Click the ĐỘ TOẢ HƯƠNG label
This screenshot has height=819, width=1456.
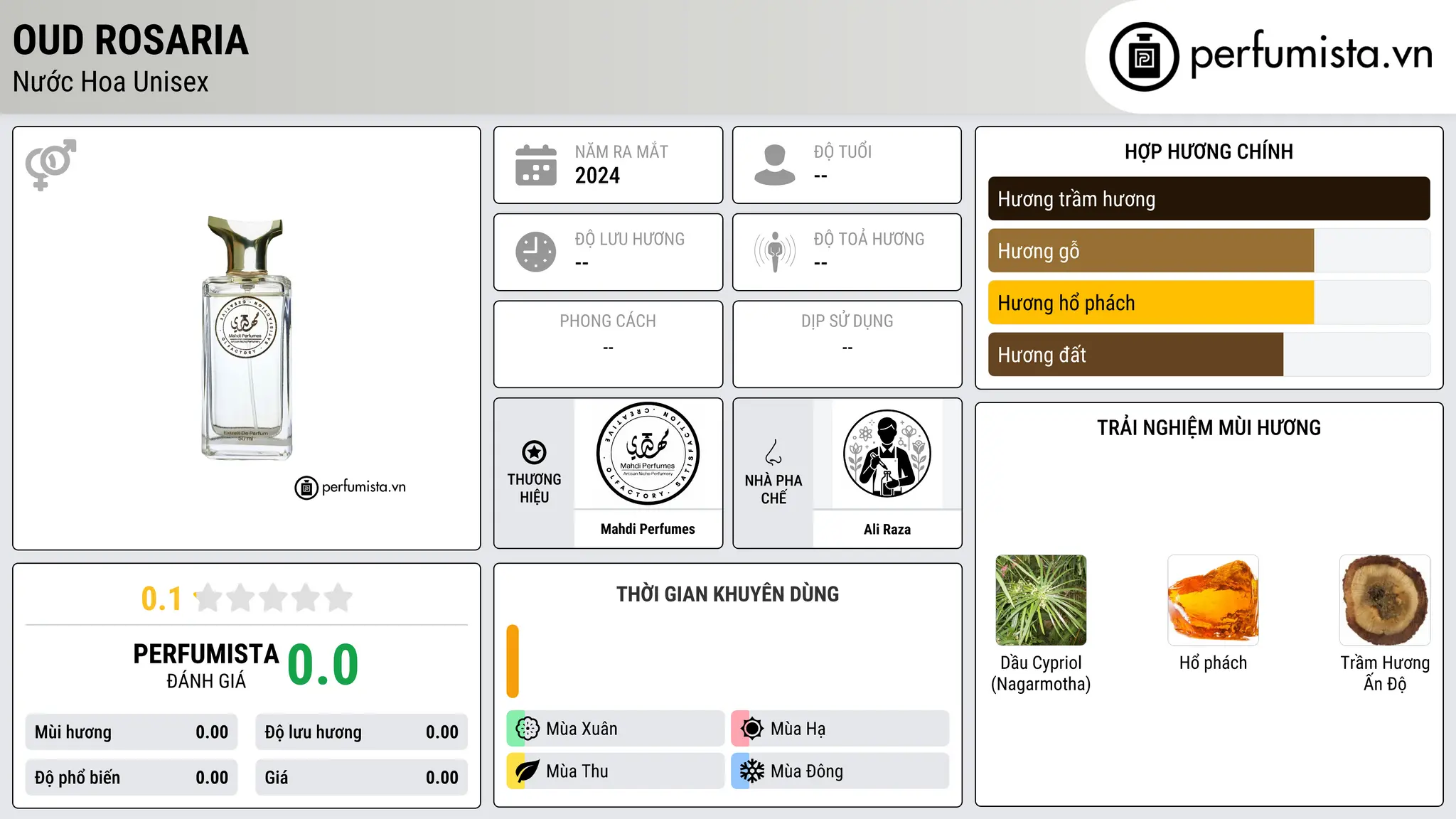869,239
